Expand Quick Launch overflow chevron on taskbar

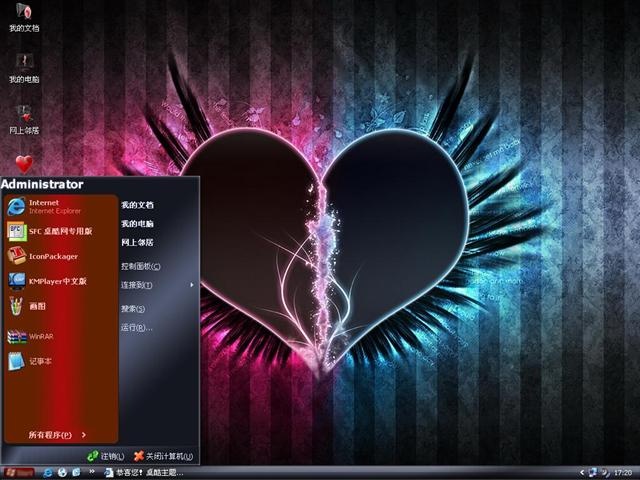(92, 472)
